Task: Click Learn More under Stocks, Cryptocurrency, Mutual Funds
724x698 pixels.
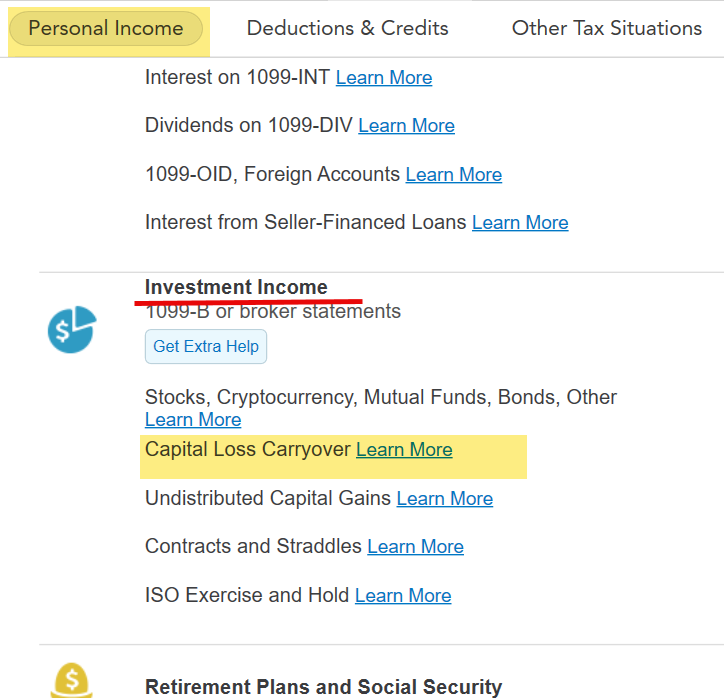Action: pos(193,420)
